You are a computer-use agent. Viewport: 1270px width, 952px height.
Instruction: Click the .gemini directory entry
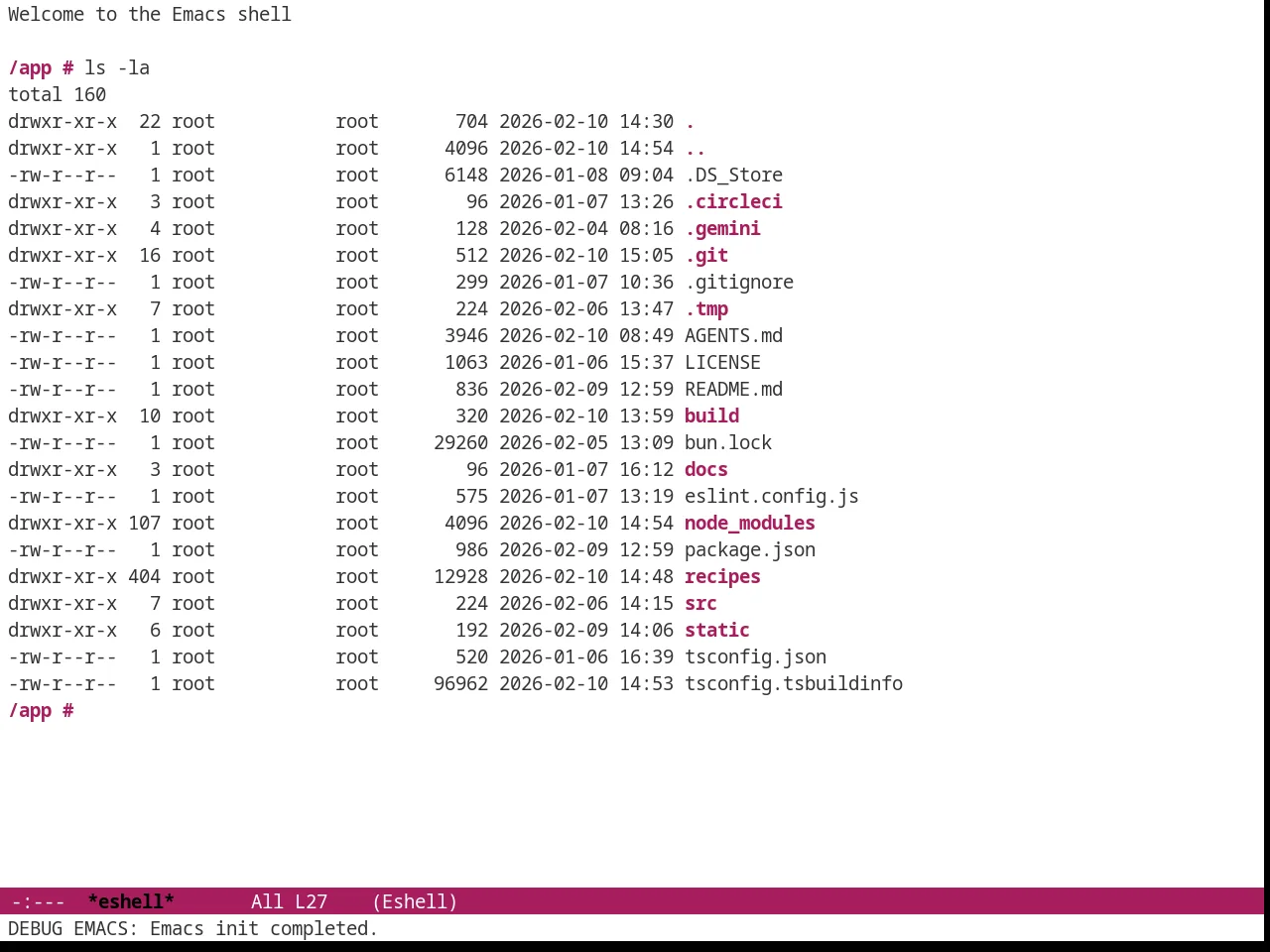point(722,228)
